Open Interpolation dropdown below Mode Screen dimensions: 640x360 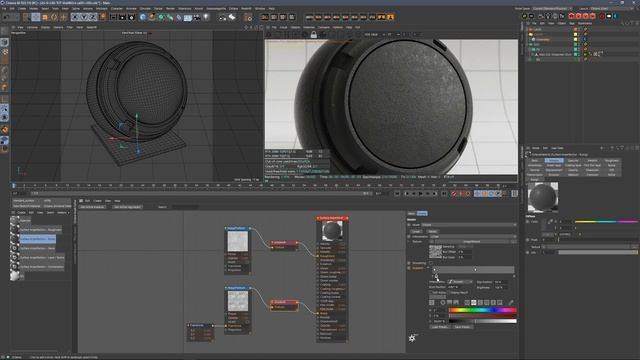pos(473,237)
